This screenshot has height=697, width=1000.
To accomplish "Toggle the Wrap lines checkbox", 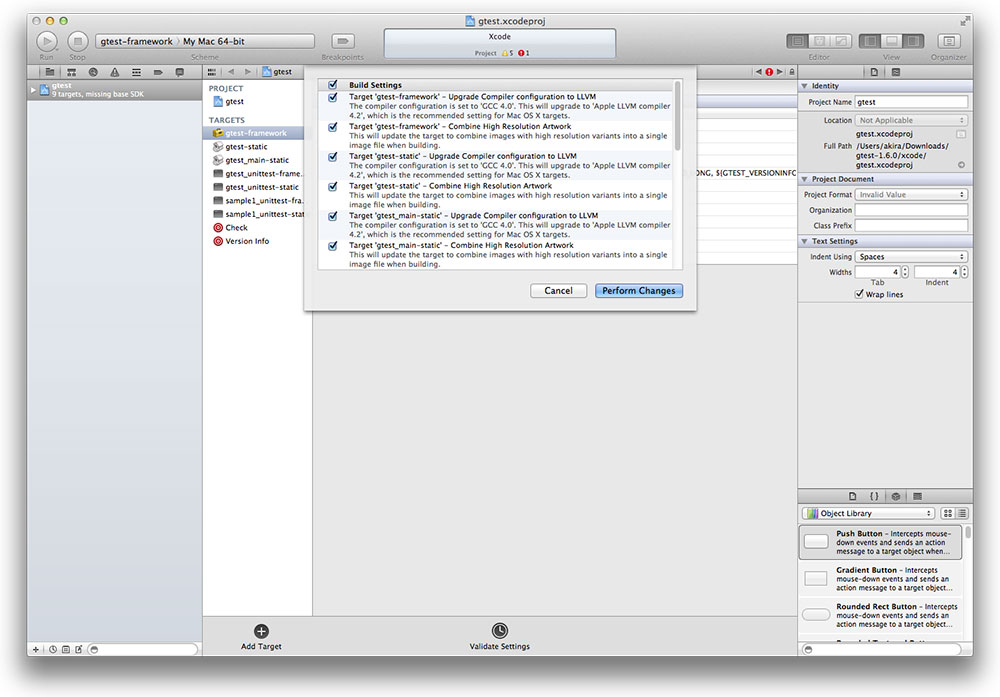I will point(859,294).
